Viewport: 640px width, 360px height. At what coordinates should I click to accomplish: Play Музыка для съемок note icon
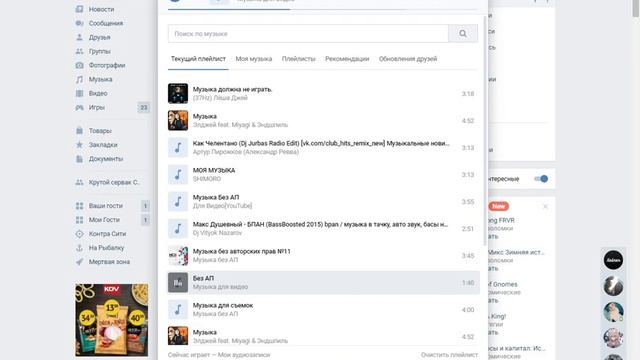pos(178,309)
